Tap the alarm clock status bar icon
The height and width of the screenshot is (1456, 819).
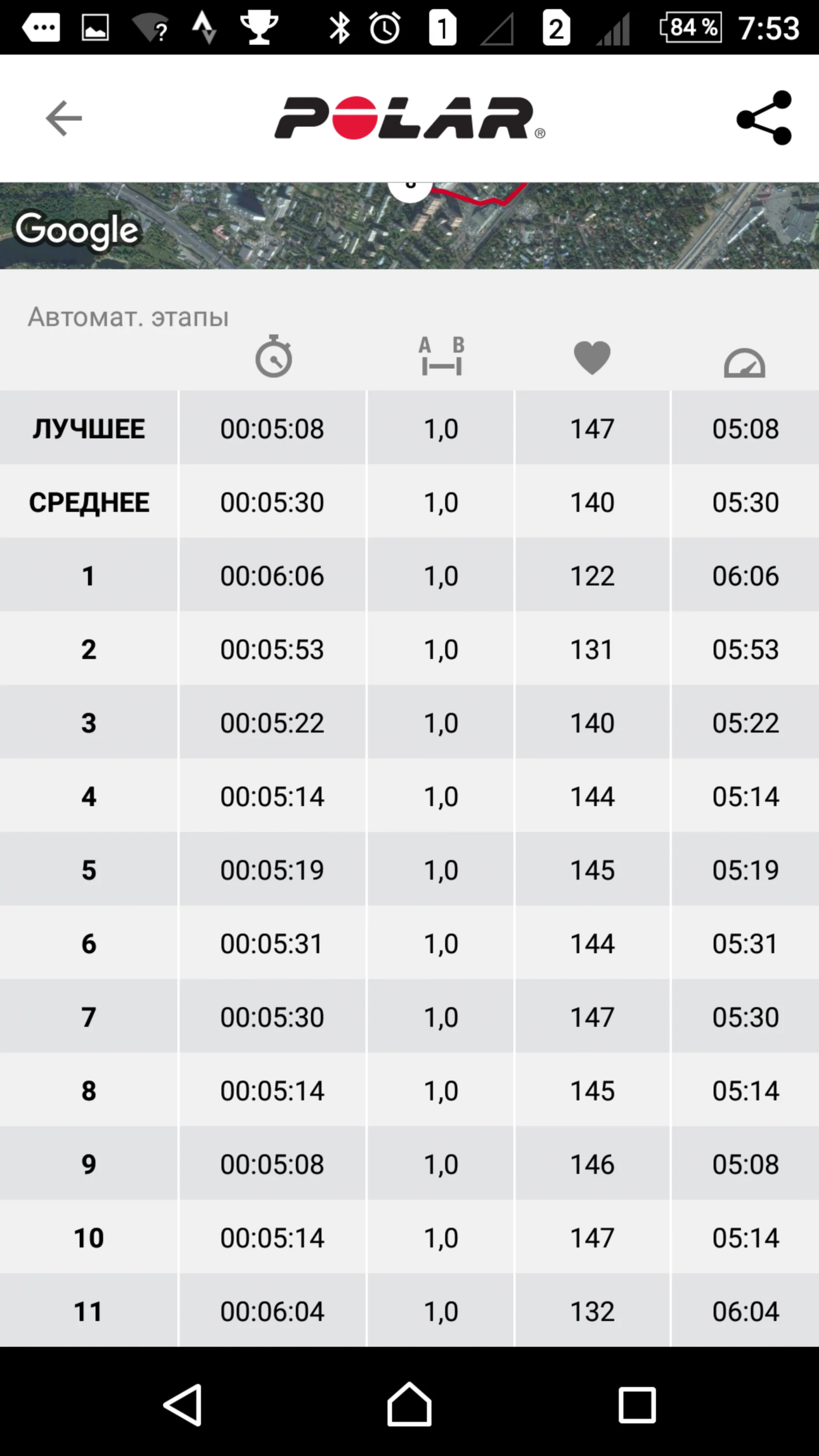[x=385, y=28]
